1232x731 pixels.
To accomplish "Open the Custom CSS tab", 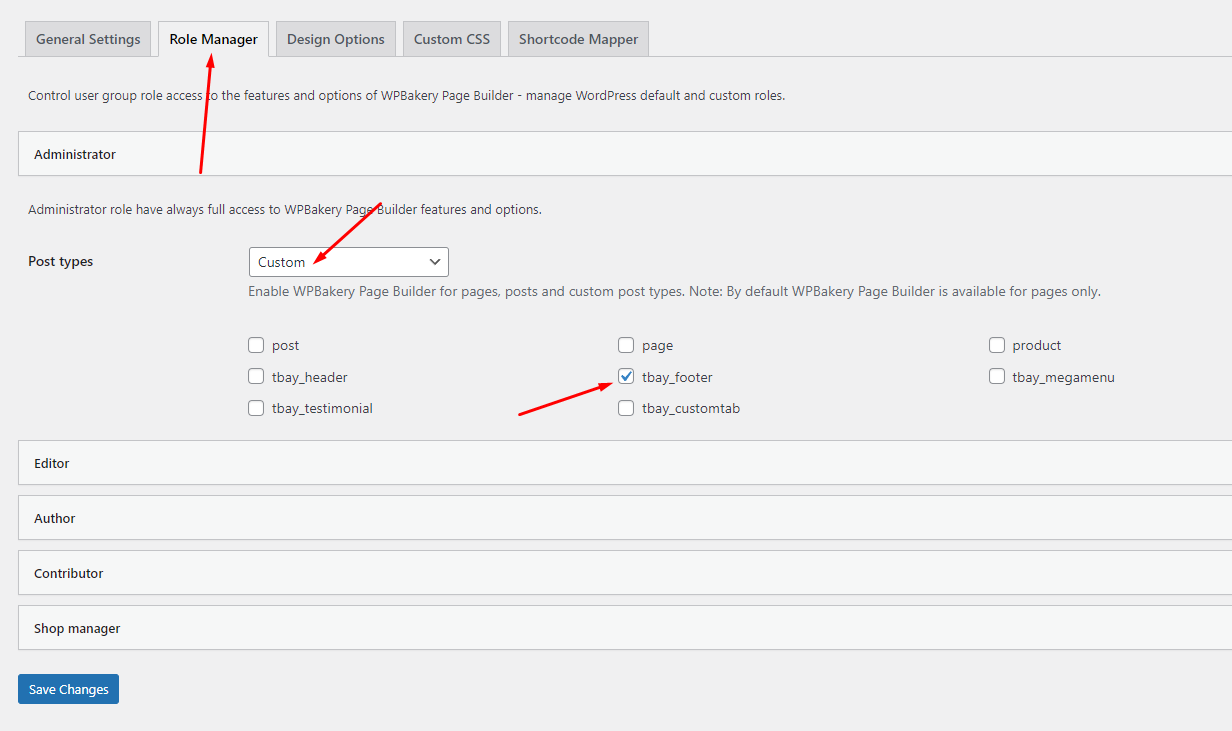I will pyautogui.click(x=452, y=39).
